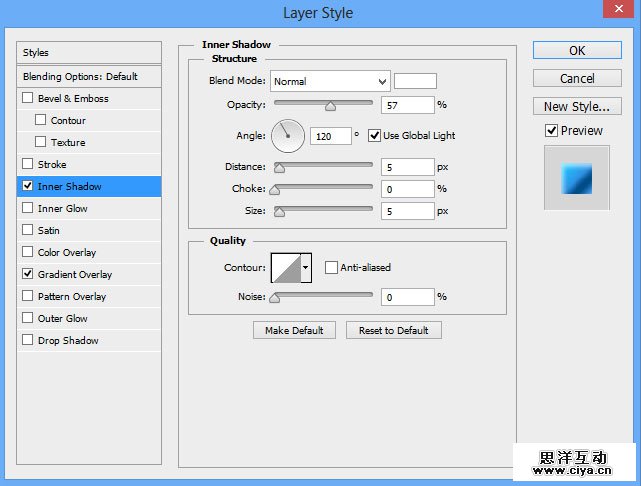Click the Reset to Default button
The image size is (641, 486).
click(x=393, y=330)
